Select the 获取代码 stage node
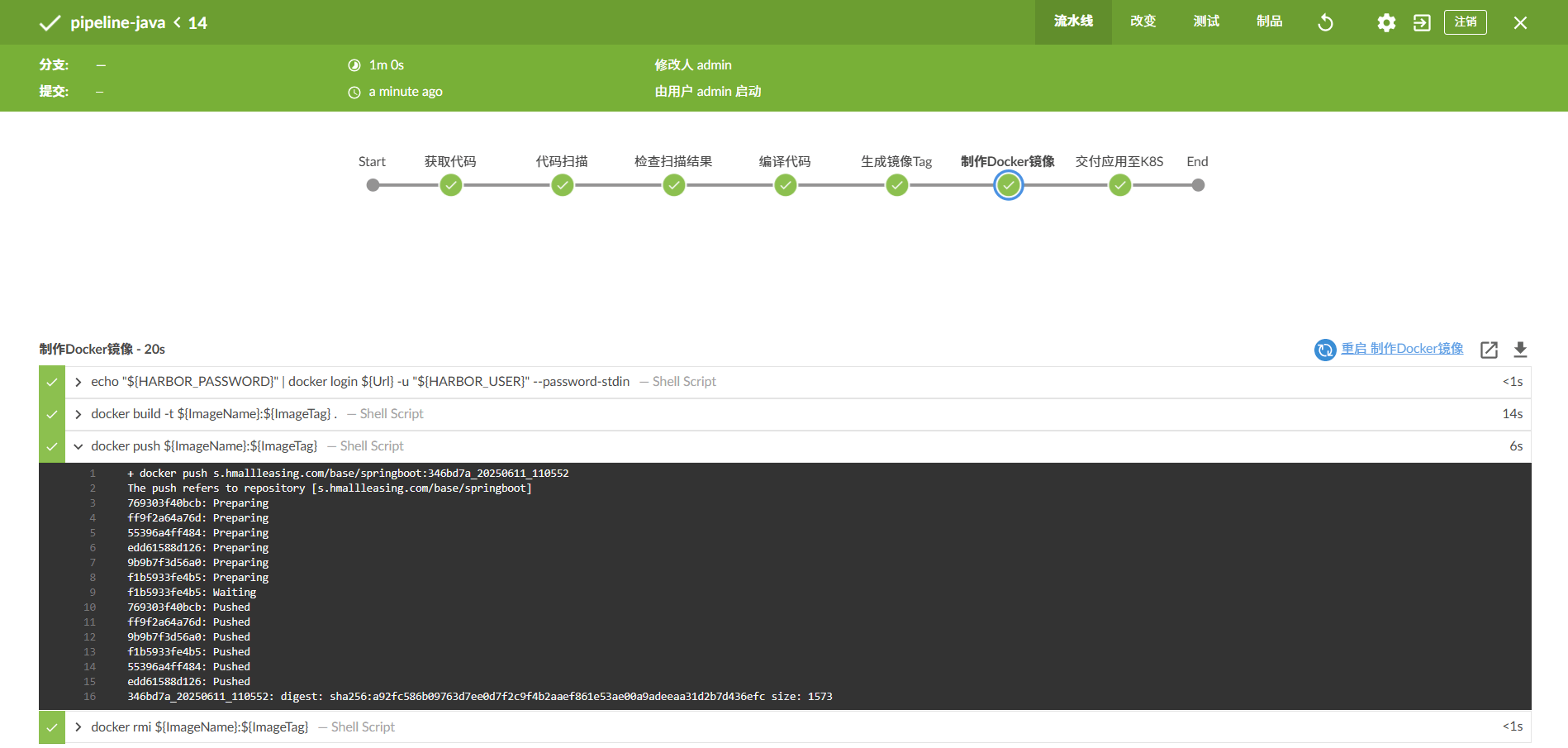This screenshot has width=1568, height=748. pos(451,185)
